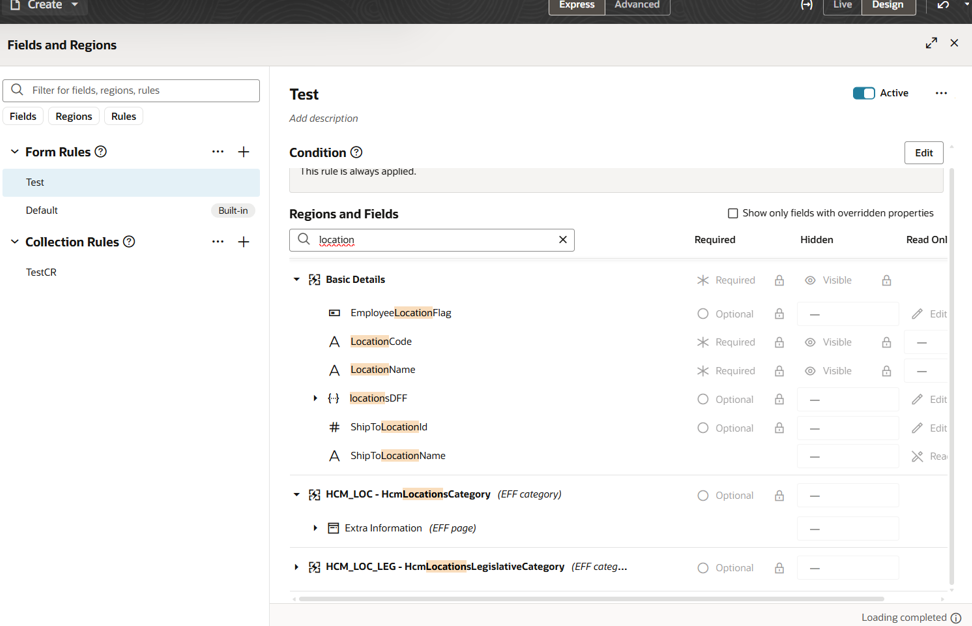Clear the location search text with X

(x=563, y=240)
